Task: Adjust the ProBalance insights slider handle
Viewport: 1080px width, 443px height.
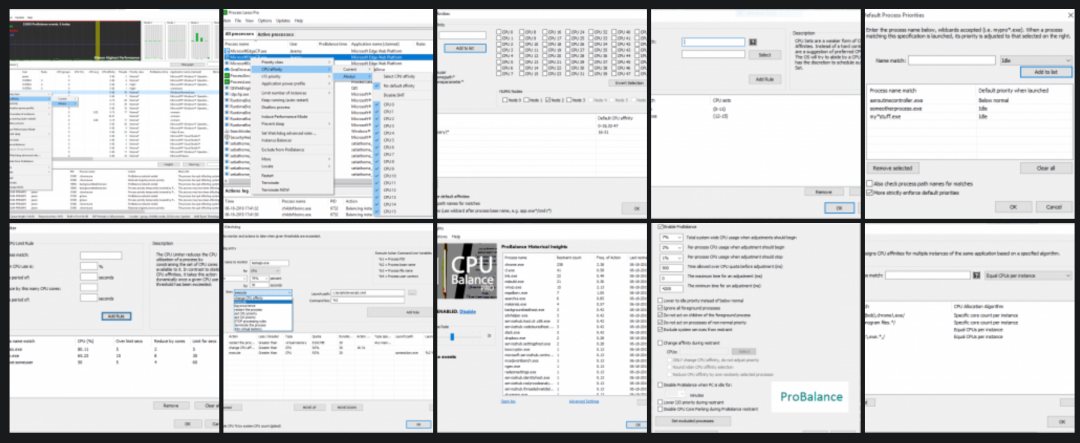Action: pyautogui.click(x=452, y=336)
